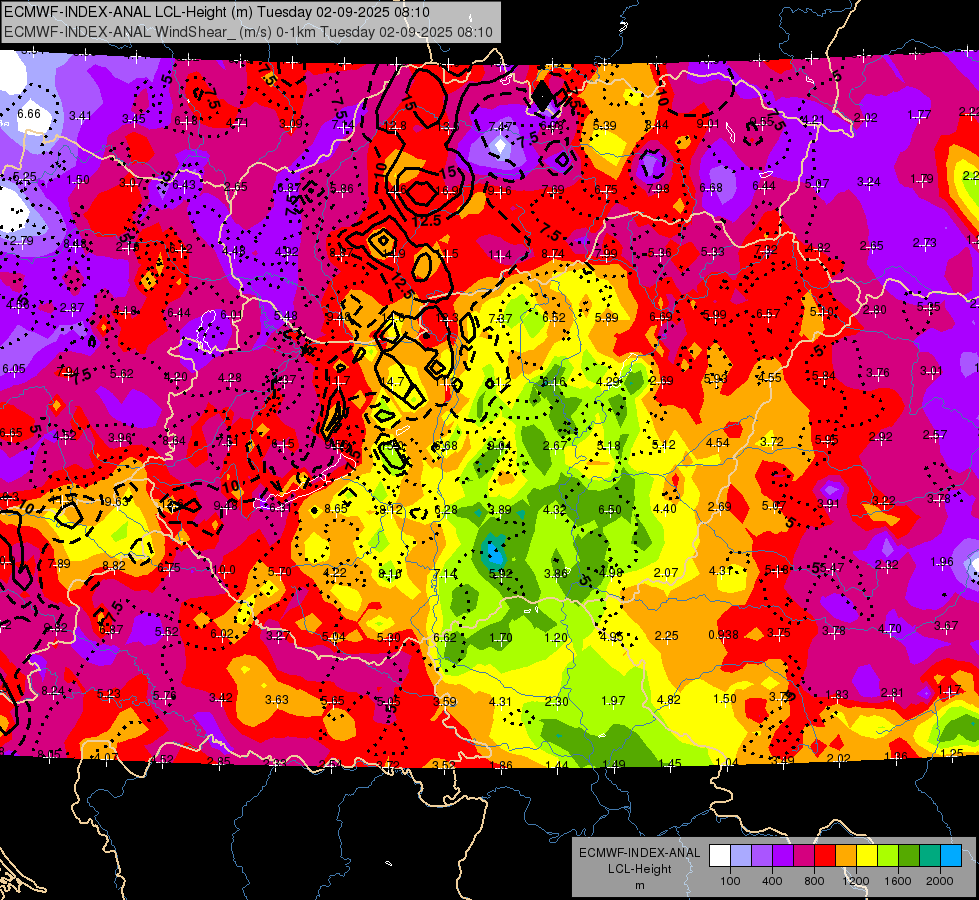Click the wind shear value 10.0
The height and width of the screenshot is (900, 979).
(224, 570)
